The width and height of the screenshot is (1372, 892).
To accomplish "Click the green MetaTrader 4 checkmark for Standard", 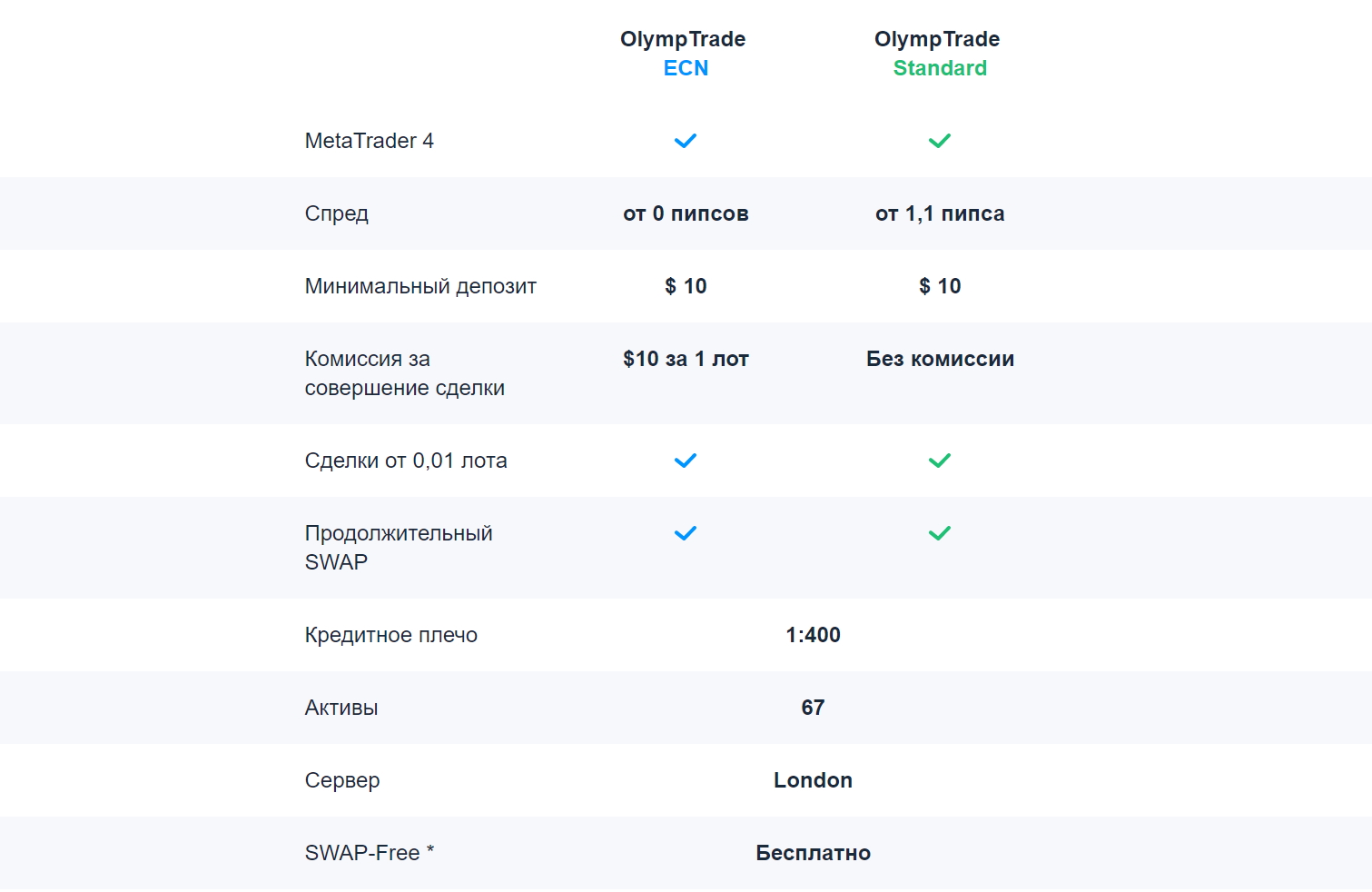I will pyautogui.click(x=940, y=141).
